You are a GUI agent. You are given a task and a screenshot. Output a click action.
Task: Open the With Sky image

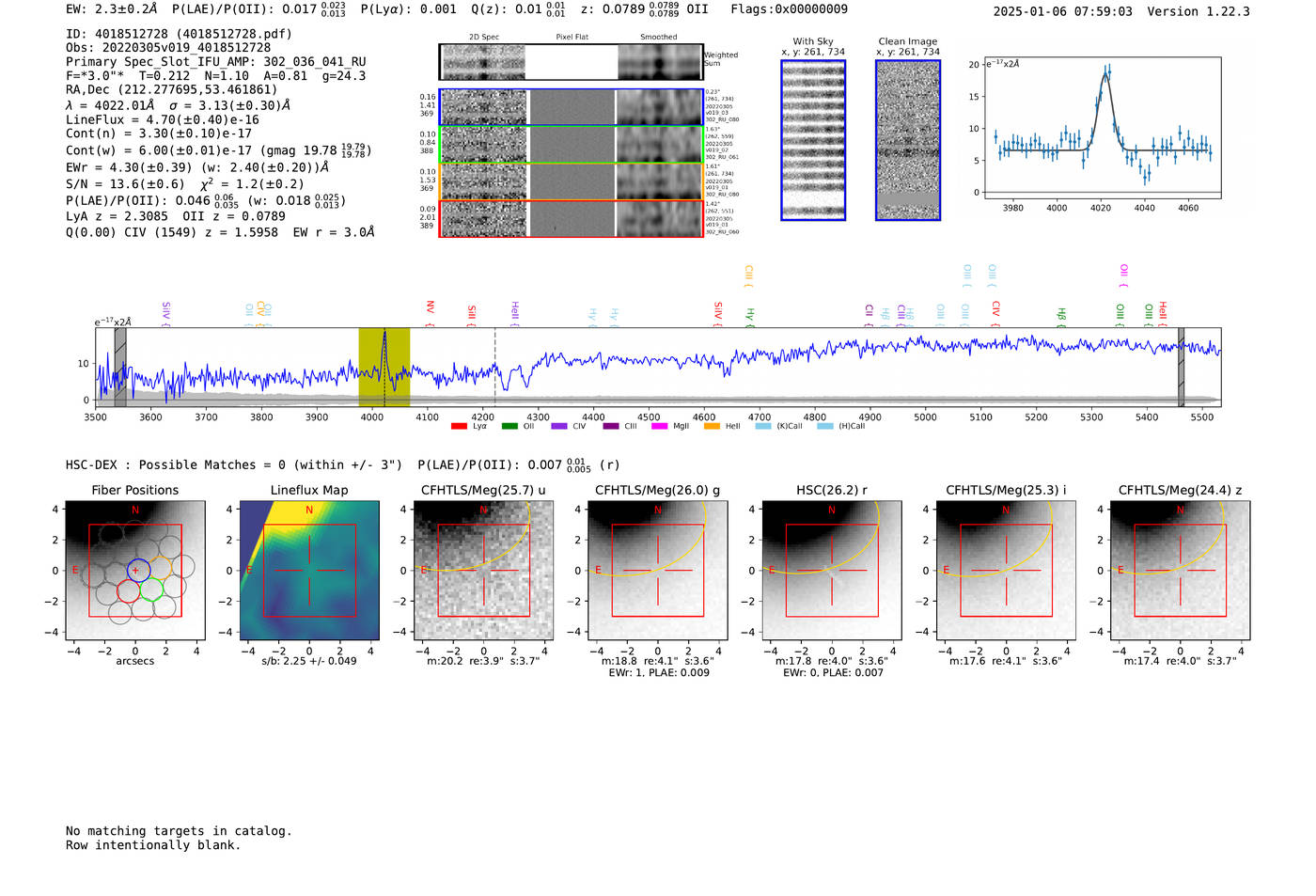tap(813, 140)
